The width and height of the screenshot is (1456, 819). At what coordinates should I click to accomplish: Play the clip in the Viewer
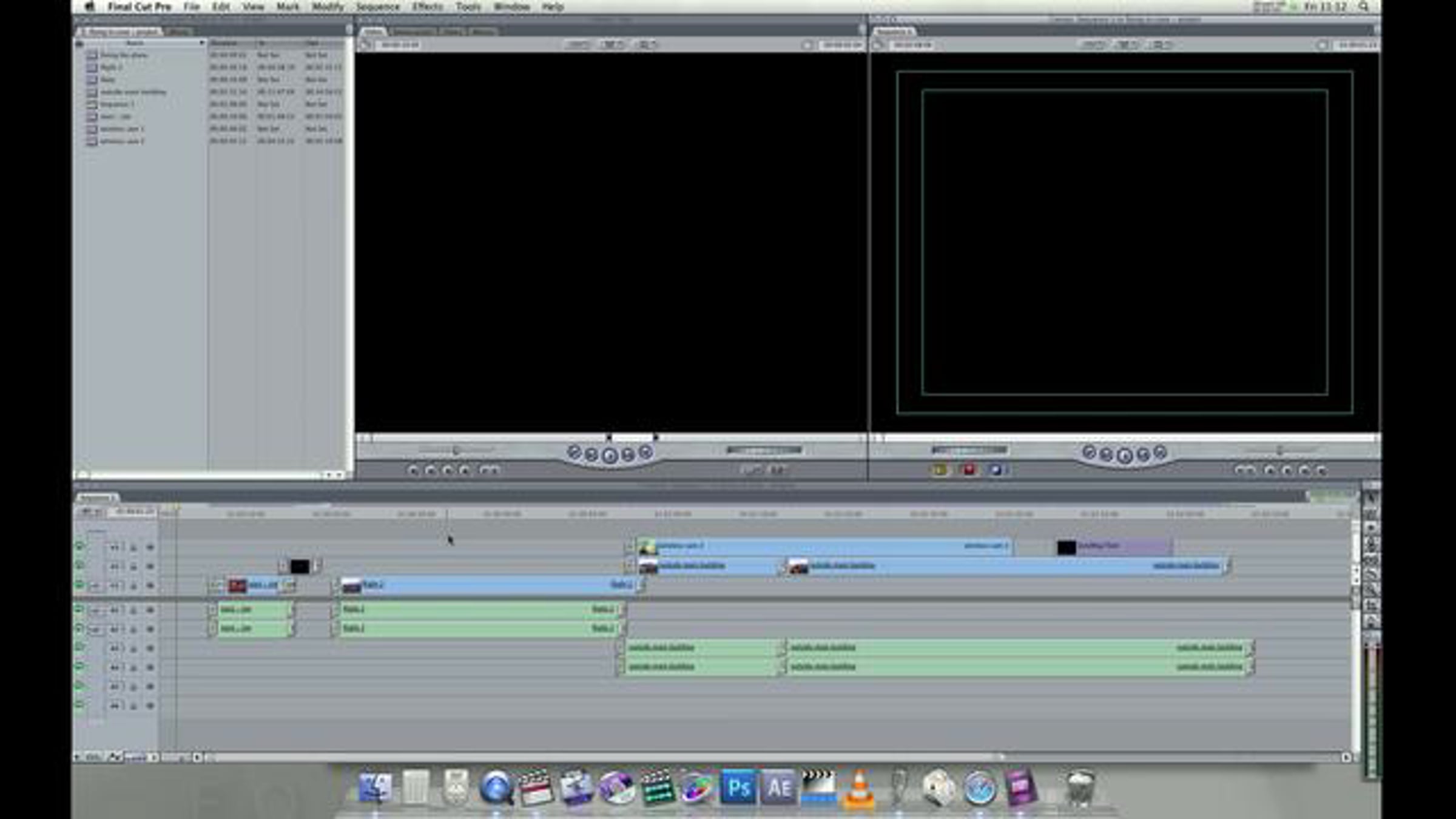tap(610, 455)
